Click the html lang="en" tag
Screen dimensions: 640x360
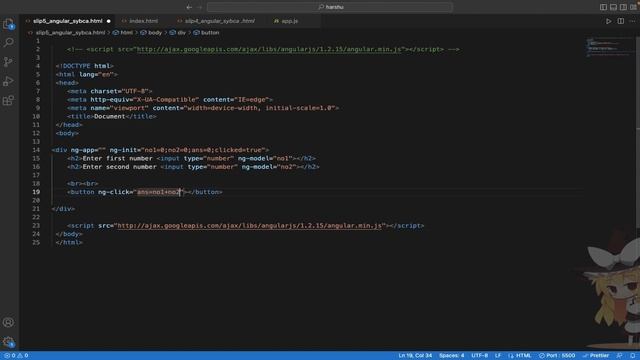point(87,75)
